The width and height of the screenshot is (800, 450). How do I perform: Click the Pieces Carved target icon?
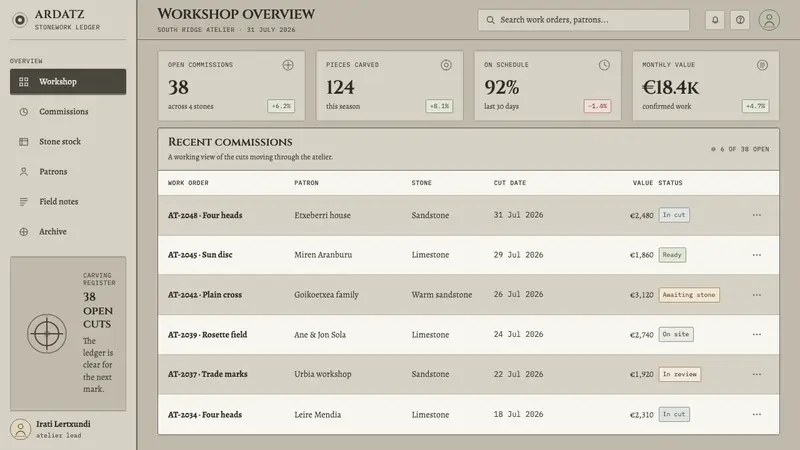click(x=446, y=65)
